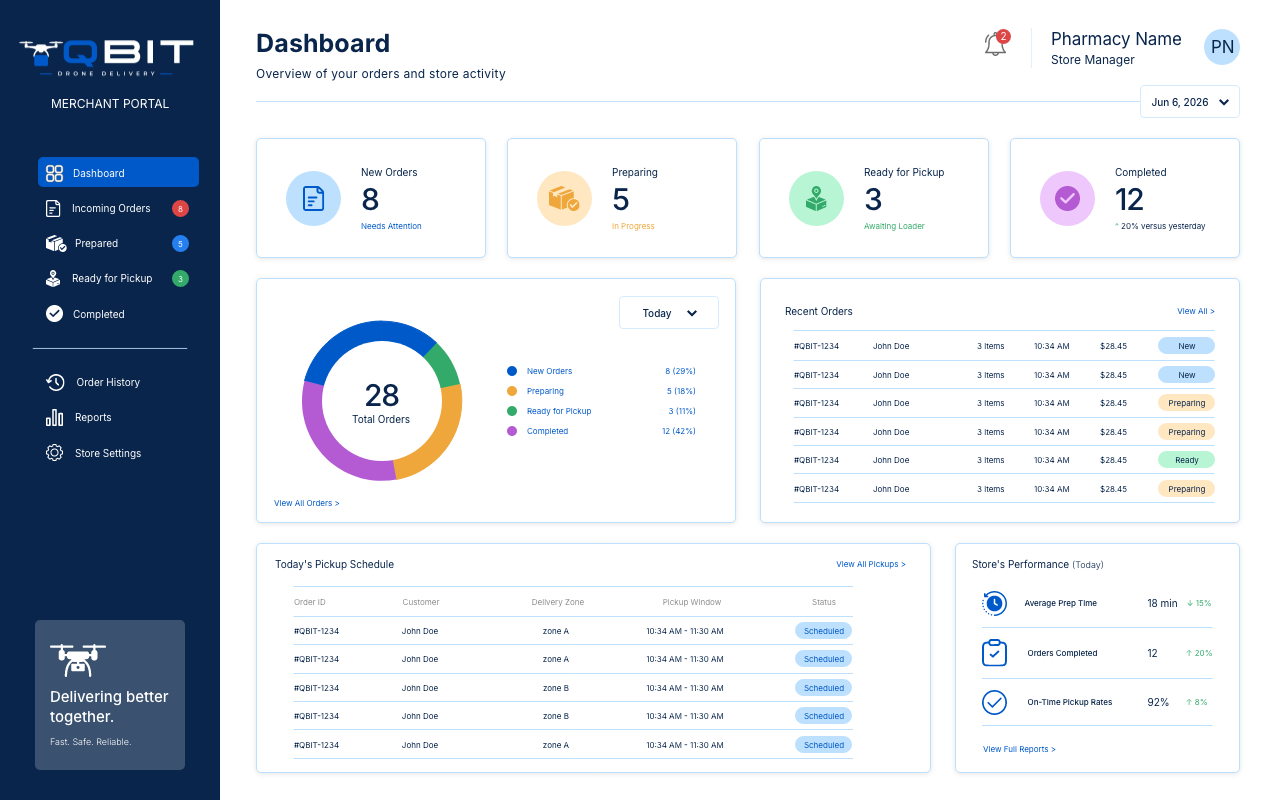Click View All recent orders link
The width and height of the screenshot is (1280, 800).
[x=1196, y=311]
